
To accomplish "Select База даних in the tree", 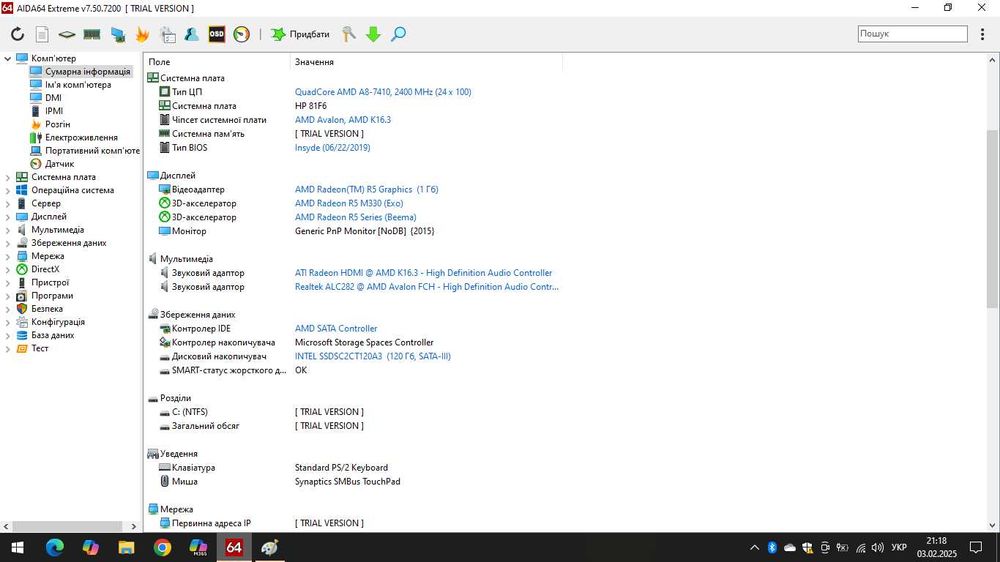I will coord(53,335).
